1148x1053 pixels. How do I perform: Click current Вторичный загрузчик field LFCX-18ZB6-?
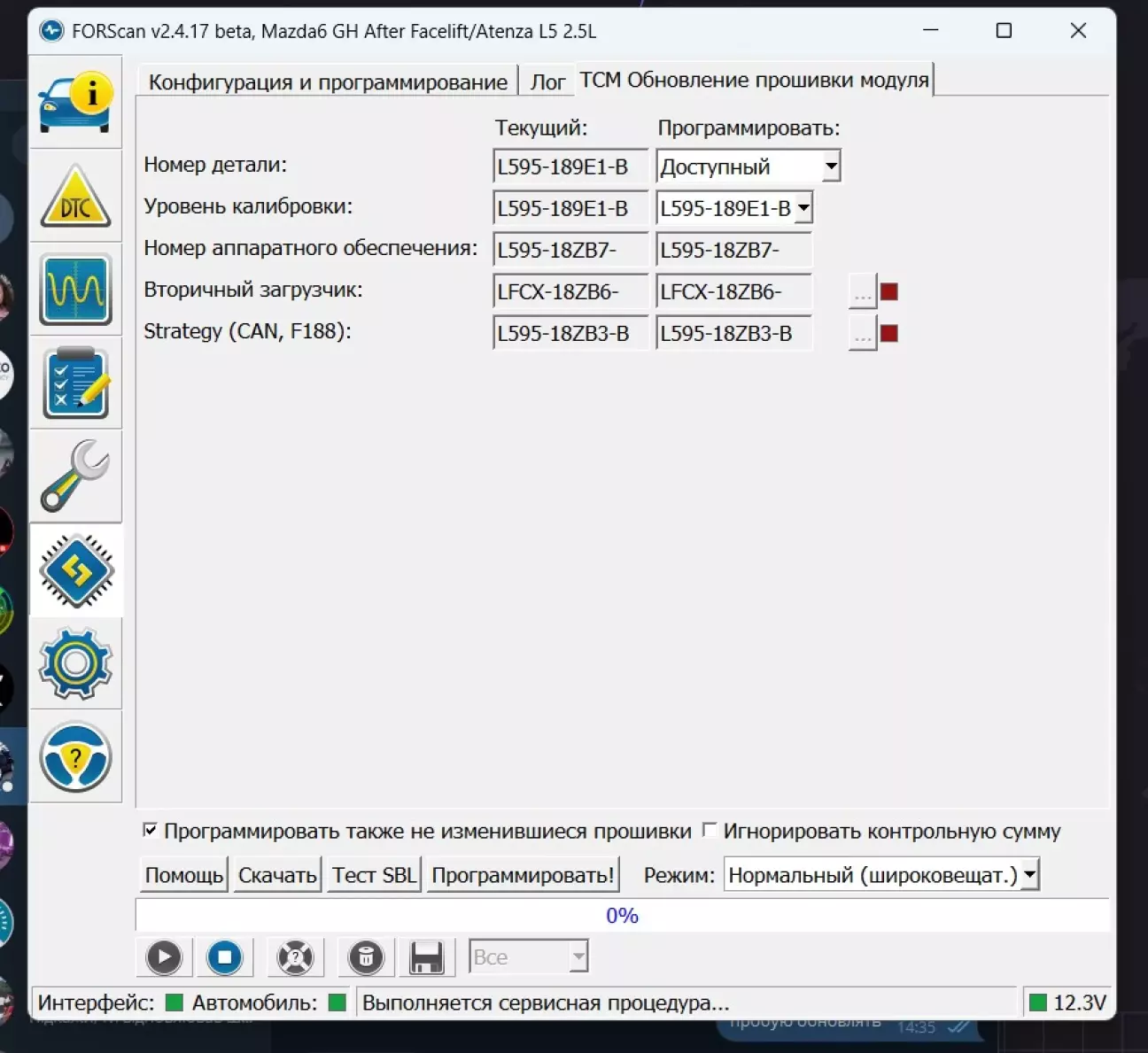click(x=570, y=291)
